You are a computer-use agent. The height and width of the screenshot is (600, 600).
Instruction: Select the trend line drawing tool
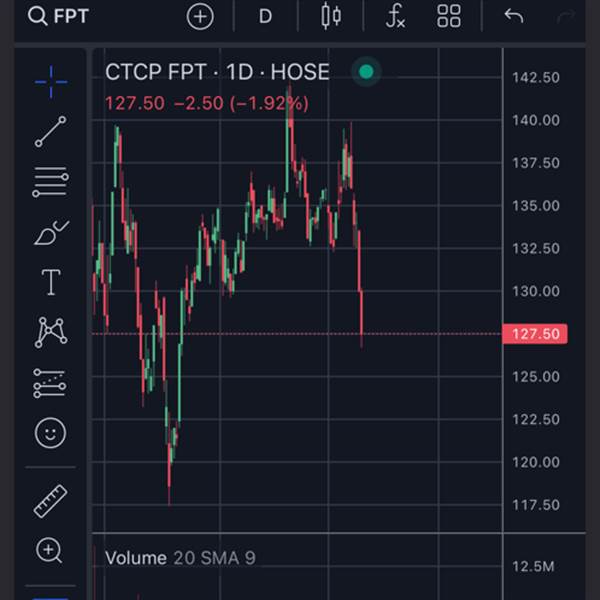point(51,132)
